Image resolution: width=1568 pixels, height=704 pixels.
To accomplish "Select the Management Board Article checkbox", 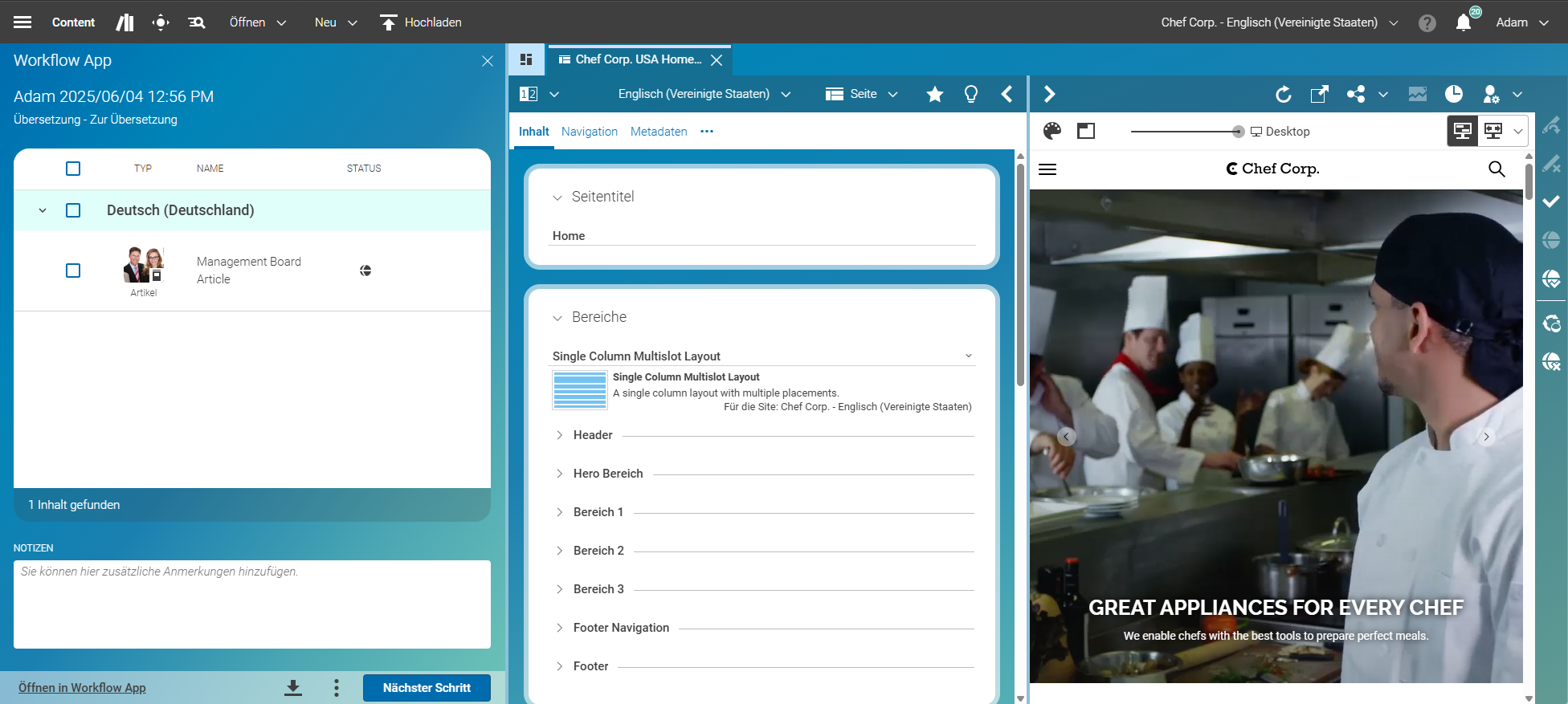I will pos(73,271).
